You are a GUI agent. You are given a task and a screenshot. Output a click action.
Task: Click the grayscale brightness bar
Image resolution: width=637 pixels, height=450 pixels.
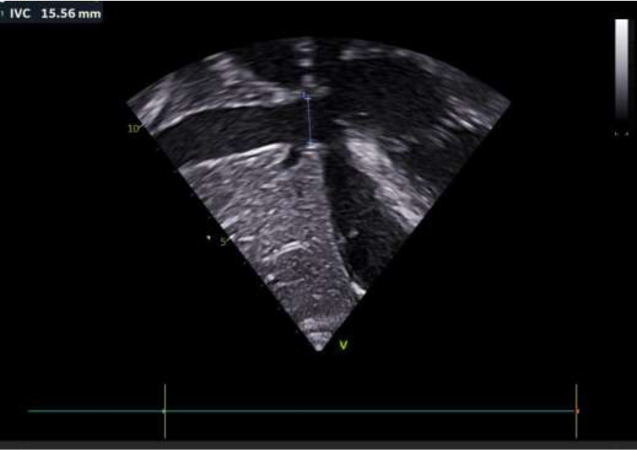point(622,69)
